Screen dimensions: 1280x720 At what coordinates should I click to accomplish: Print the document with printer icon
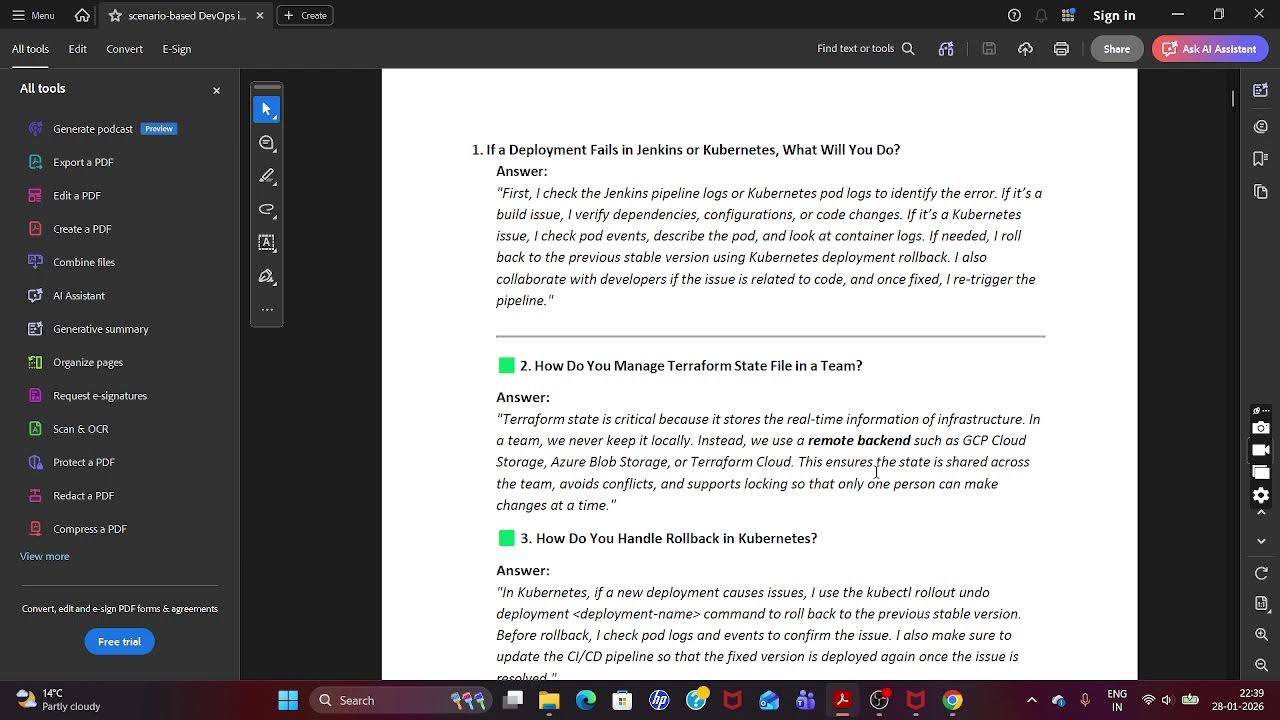[1061, 49]
